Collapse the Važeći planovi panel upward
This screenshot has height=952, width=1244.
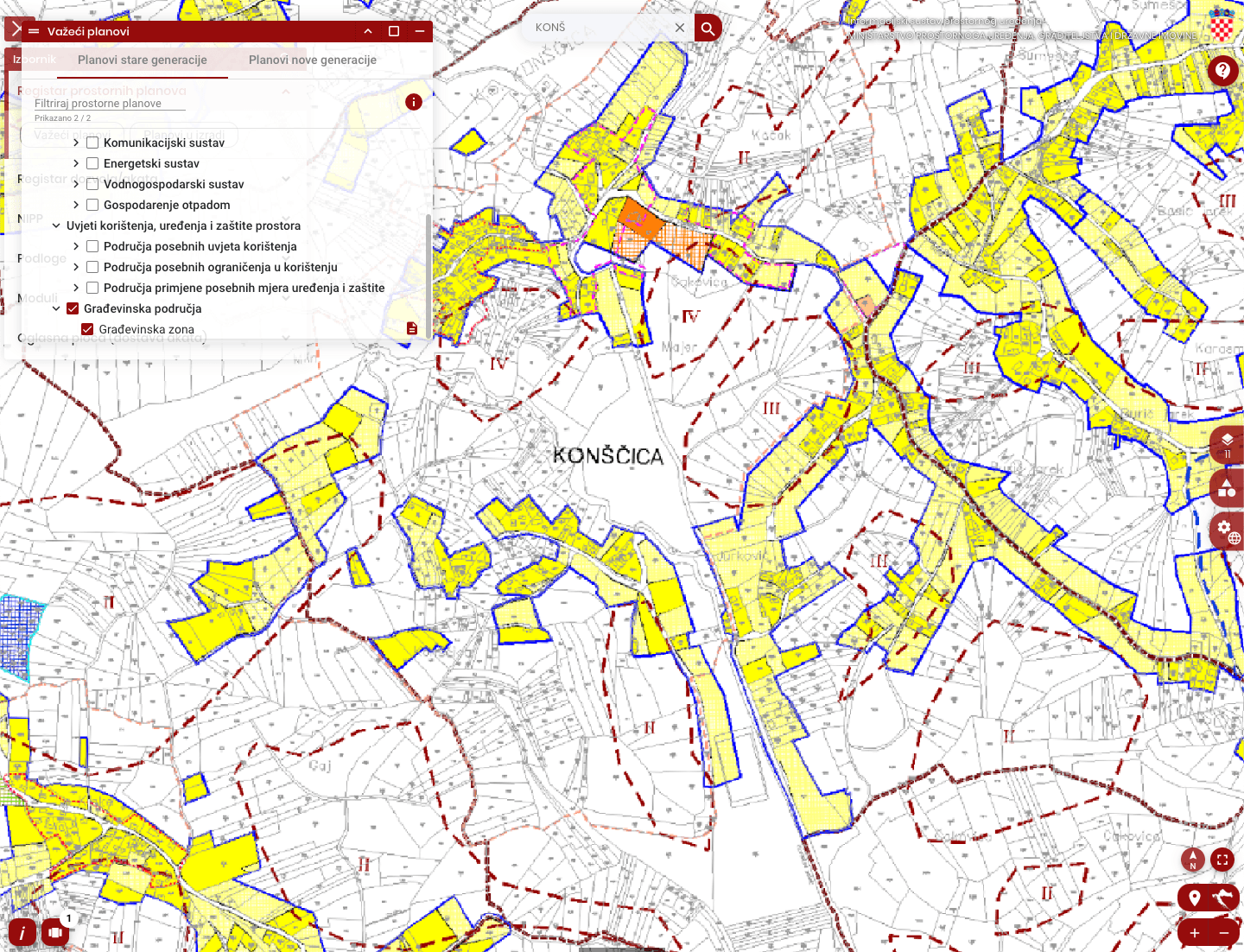368,31
